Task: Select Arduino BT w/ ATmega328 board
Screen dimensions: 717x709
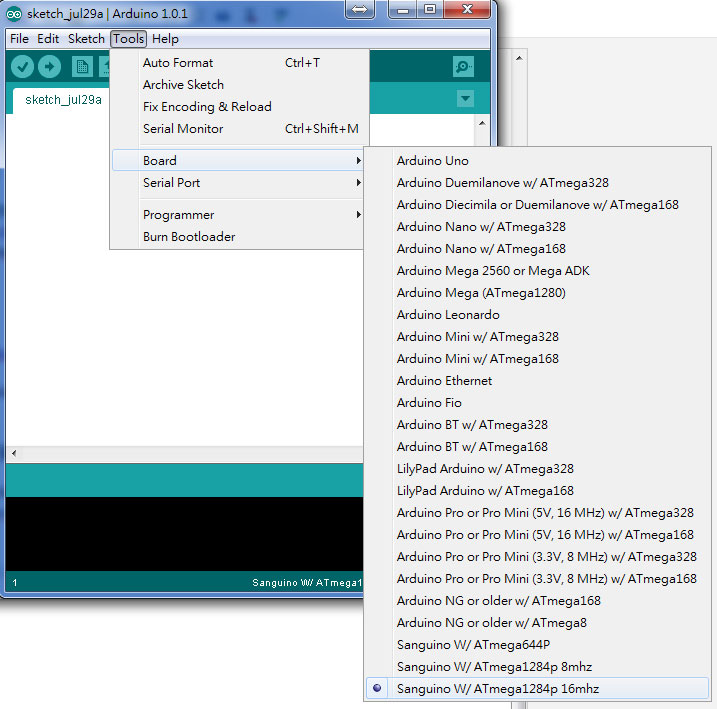Action: point(537,424)
